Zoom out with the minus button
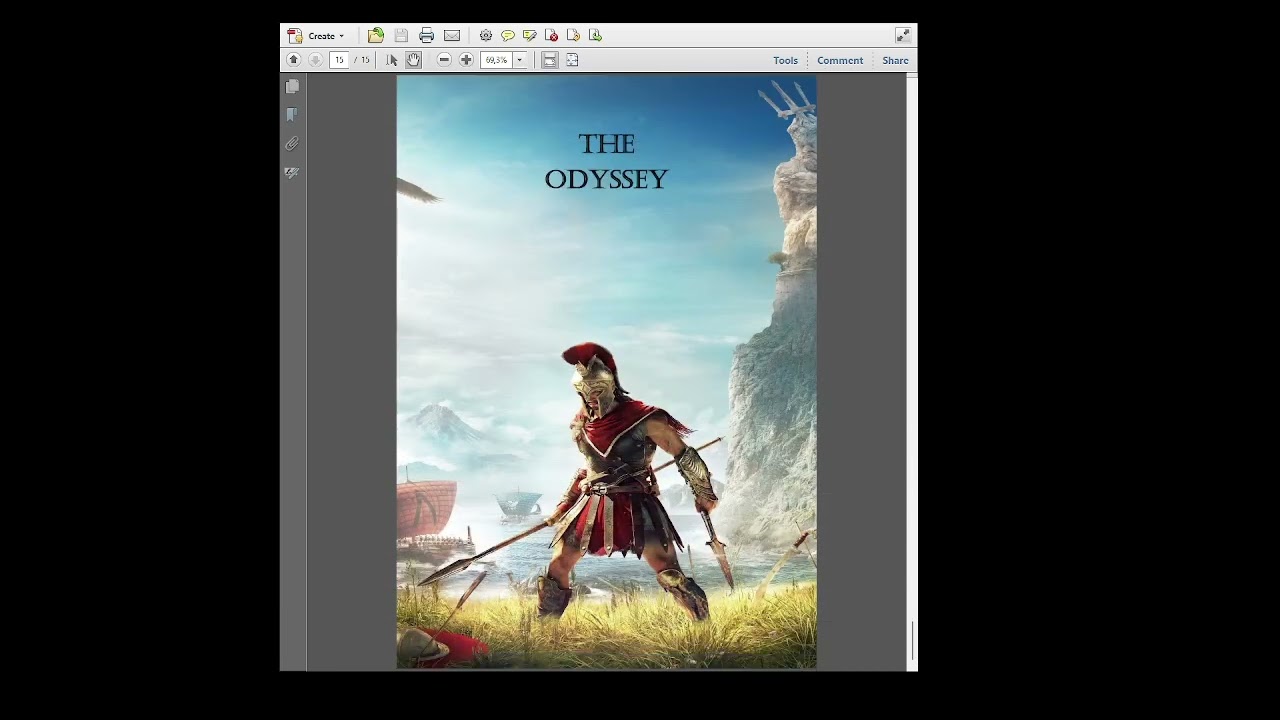The image size is (1280, 720). click(x=444, y=60)
